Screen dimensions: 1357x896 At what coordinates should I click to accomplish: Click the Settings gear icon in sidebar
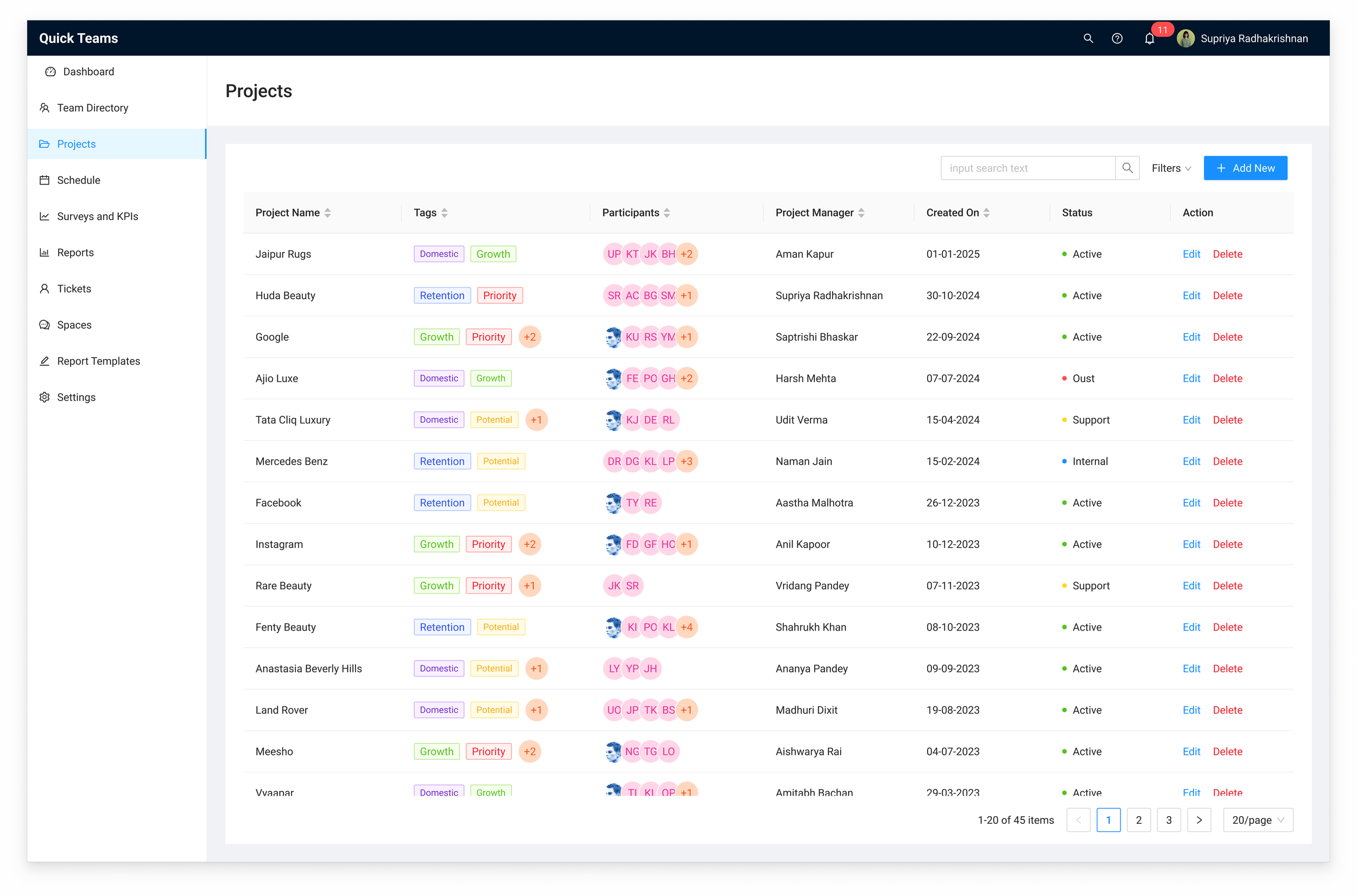tap(45, 397)
